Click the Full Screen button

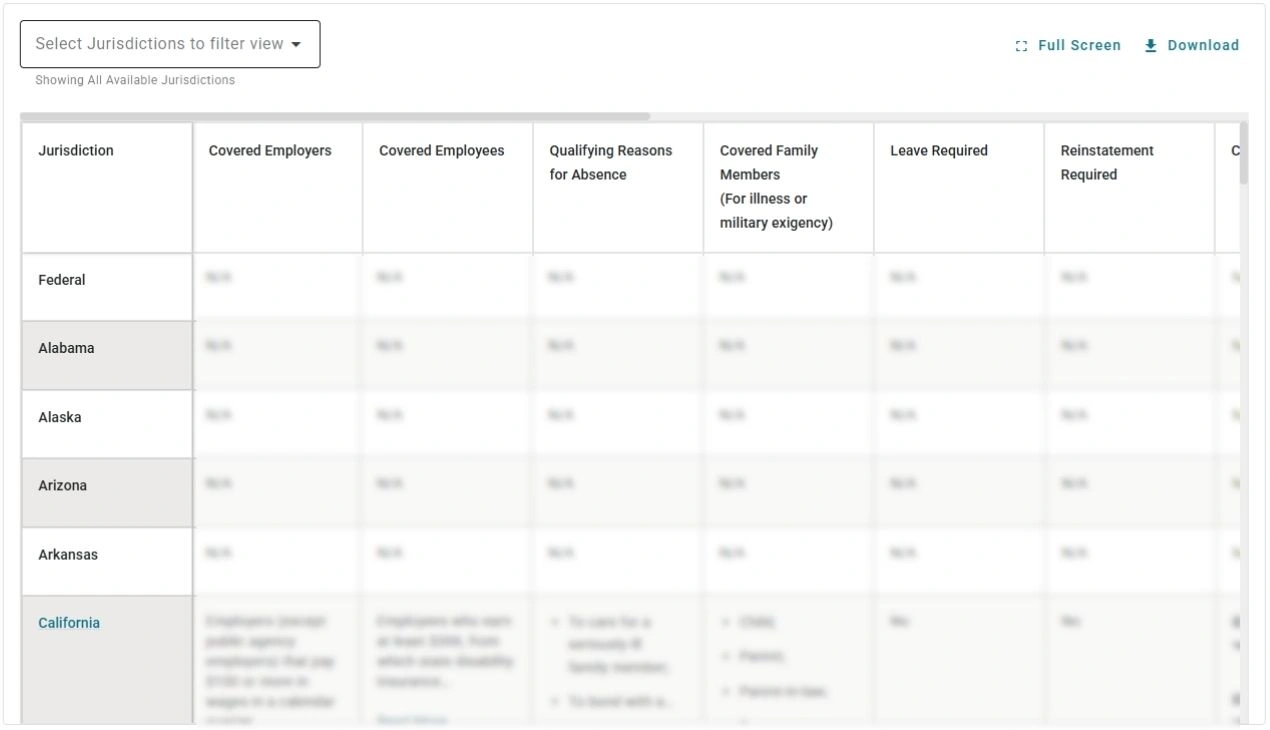1068,45
